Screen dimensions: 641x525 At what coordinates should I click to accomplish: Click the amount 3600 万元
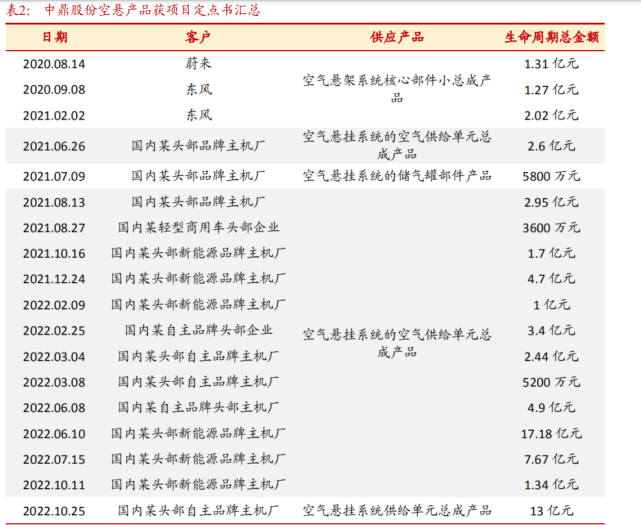click(x=551, y=228)
